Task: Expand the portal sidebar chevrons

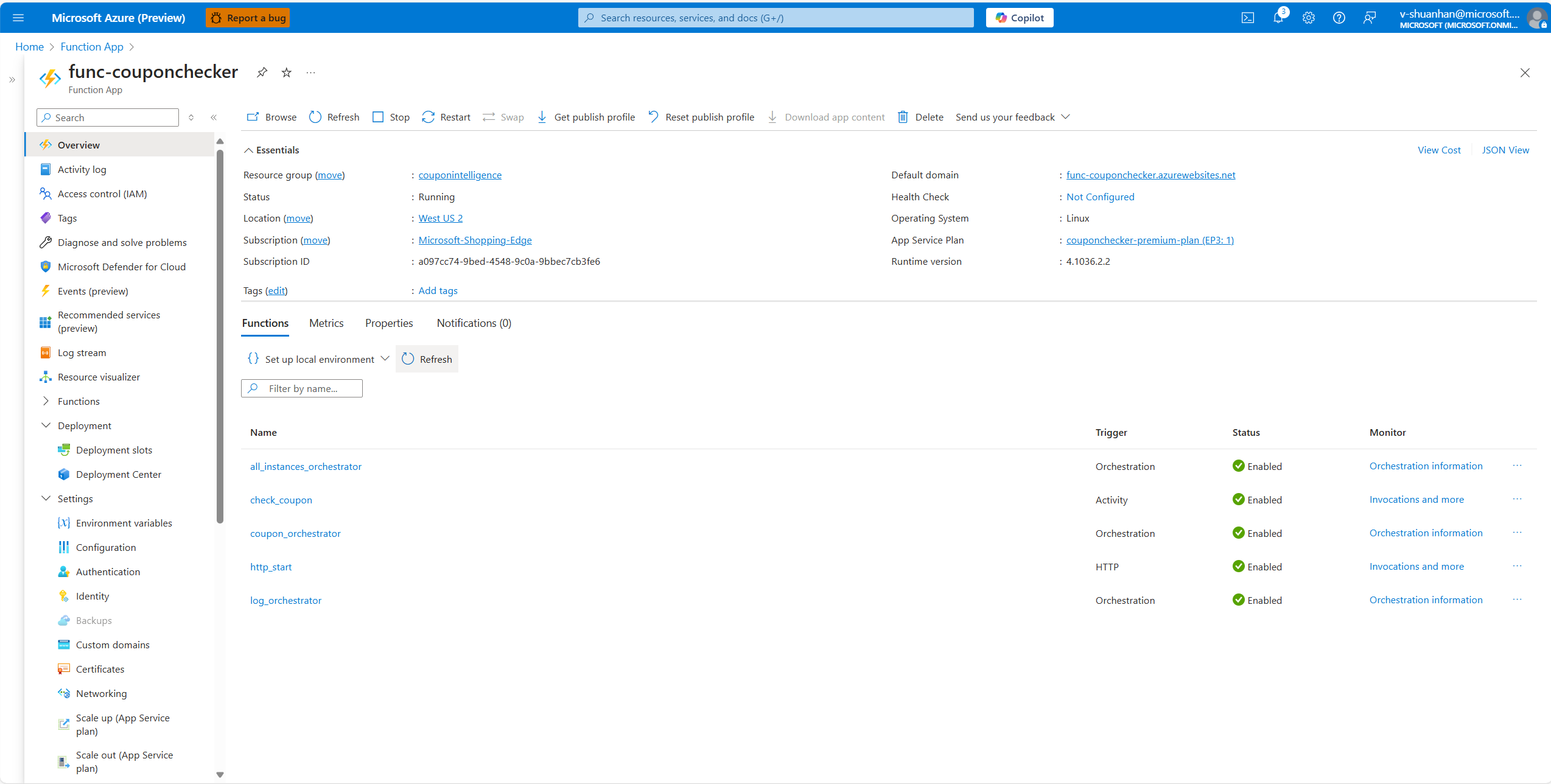Action: coord(12,80)
